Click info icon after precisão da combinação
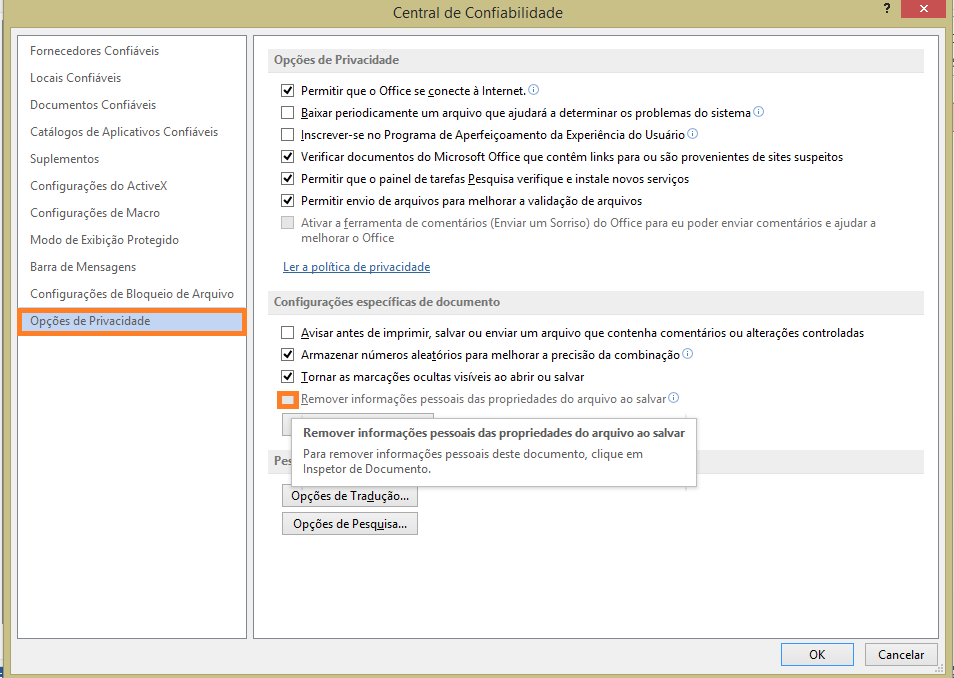The width and height of the screenshot is (954, 678). click(688, 354)
